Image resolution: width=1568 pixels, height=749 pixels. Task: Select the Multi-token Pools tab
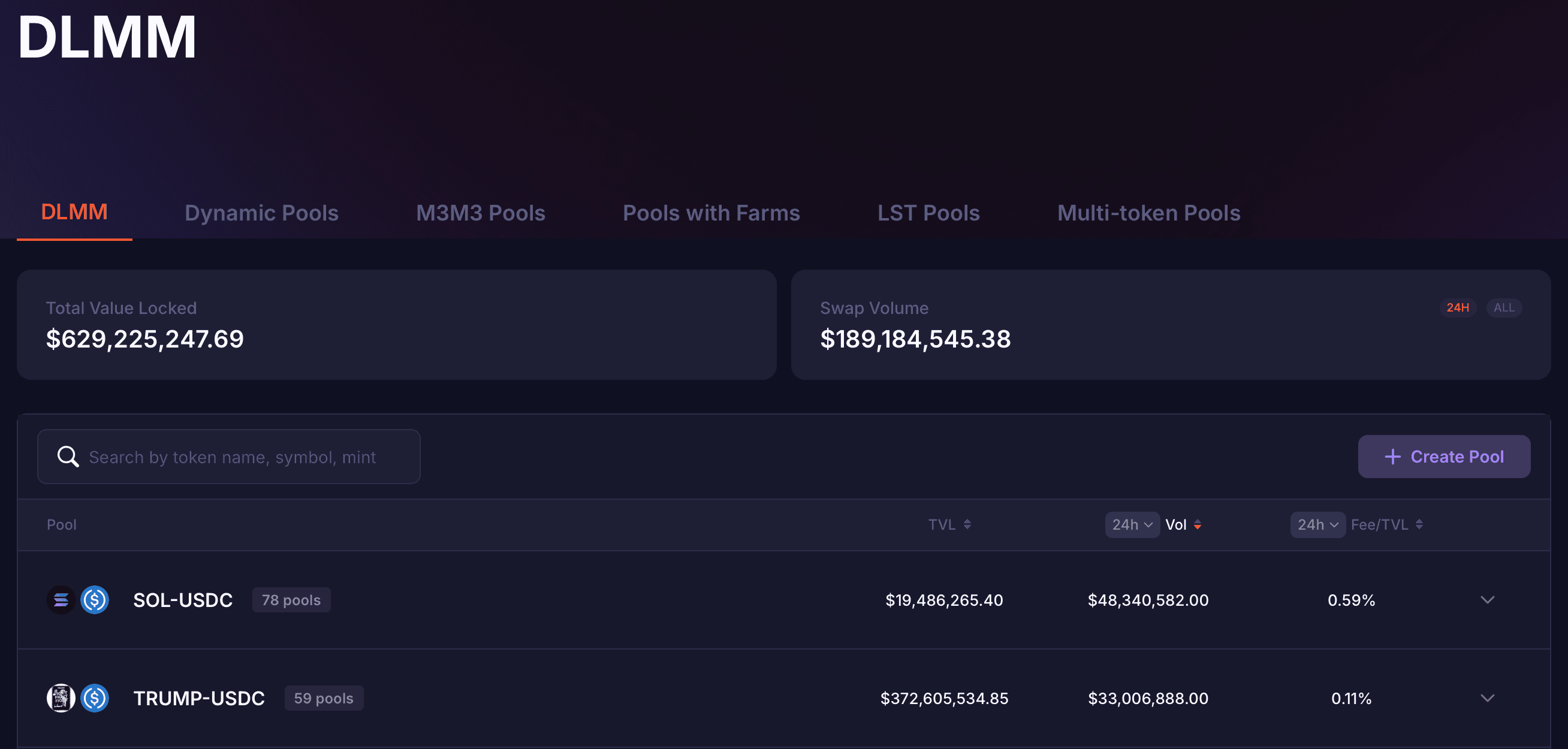[1148, 213]
